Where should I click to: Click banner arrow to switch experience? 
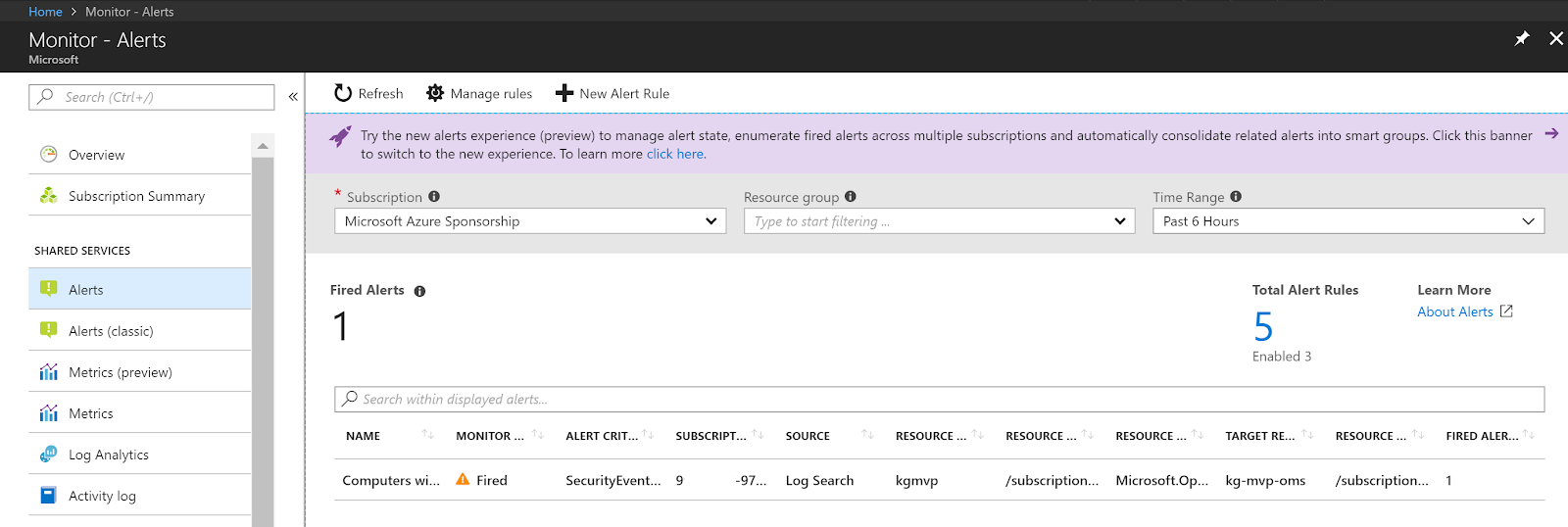(x=1551, y=133)
